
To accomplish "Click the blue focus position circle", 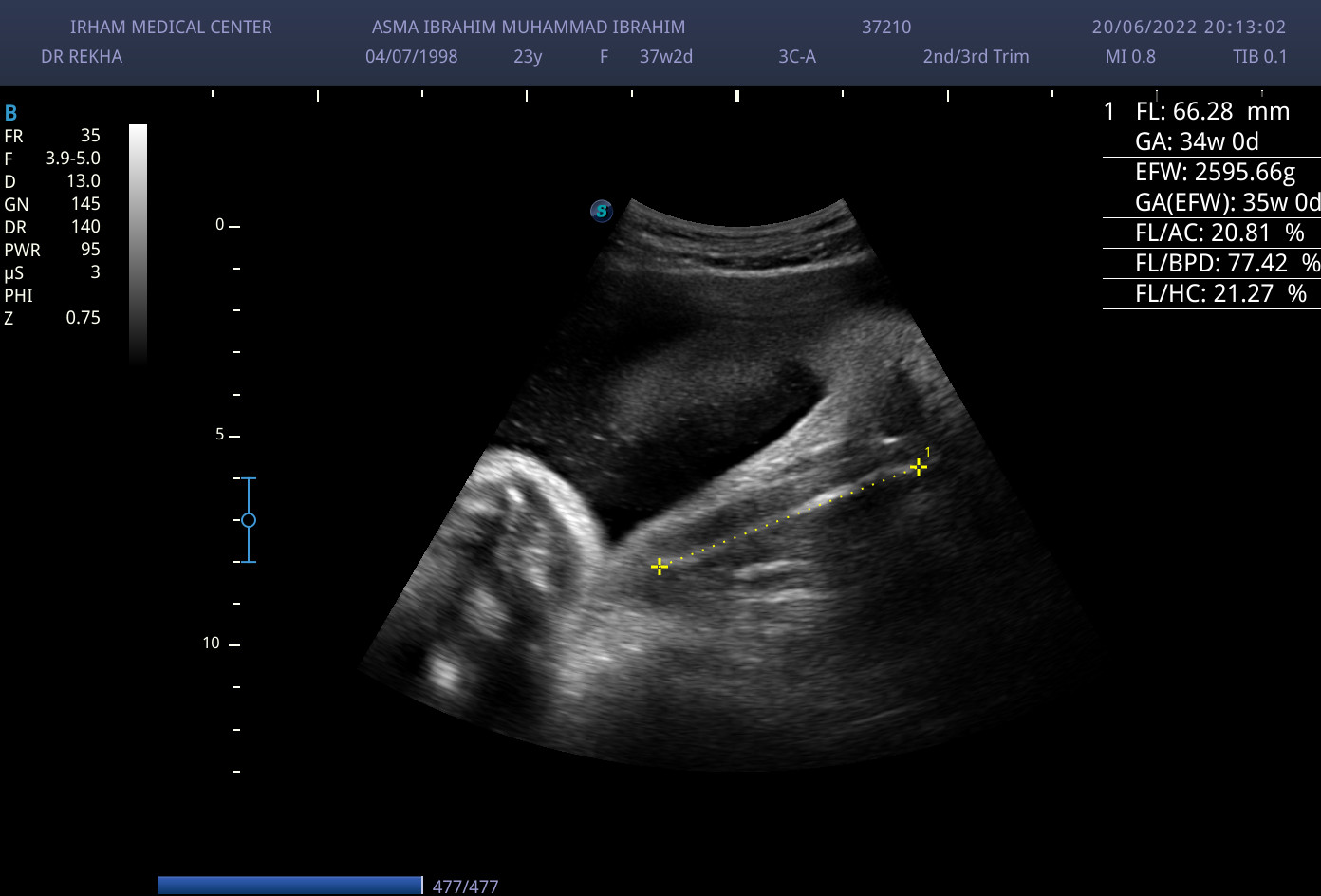I will (x=249, y=520).
